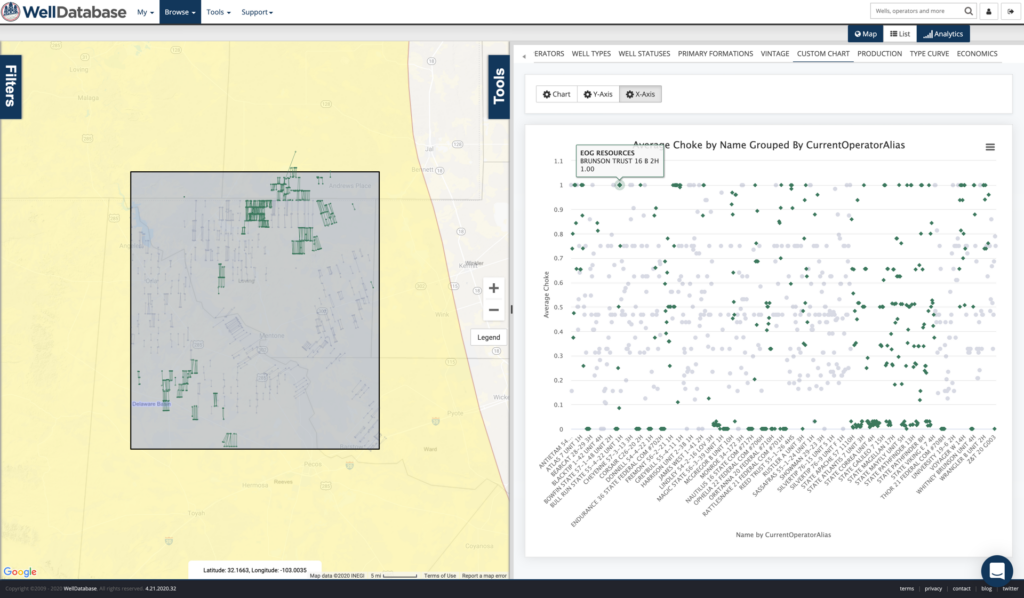
Task: Click the sign out icon
Action: 1012,11
